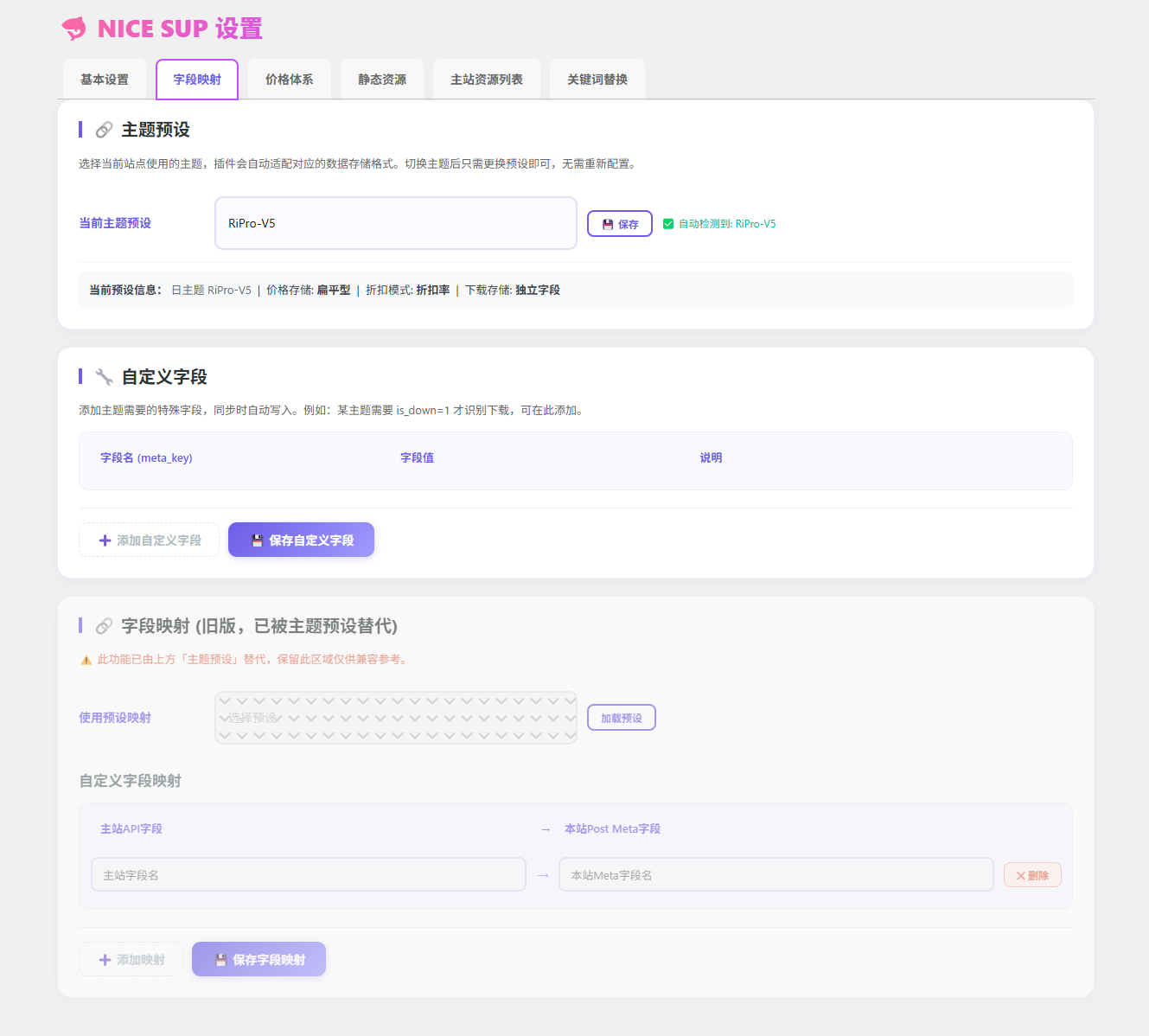The height and width of the screenshot is (1036, 1149).
Task: Click the warning triangle icon in deprecated notice
Action: click(x=86, y=660)
